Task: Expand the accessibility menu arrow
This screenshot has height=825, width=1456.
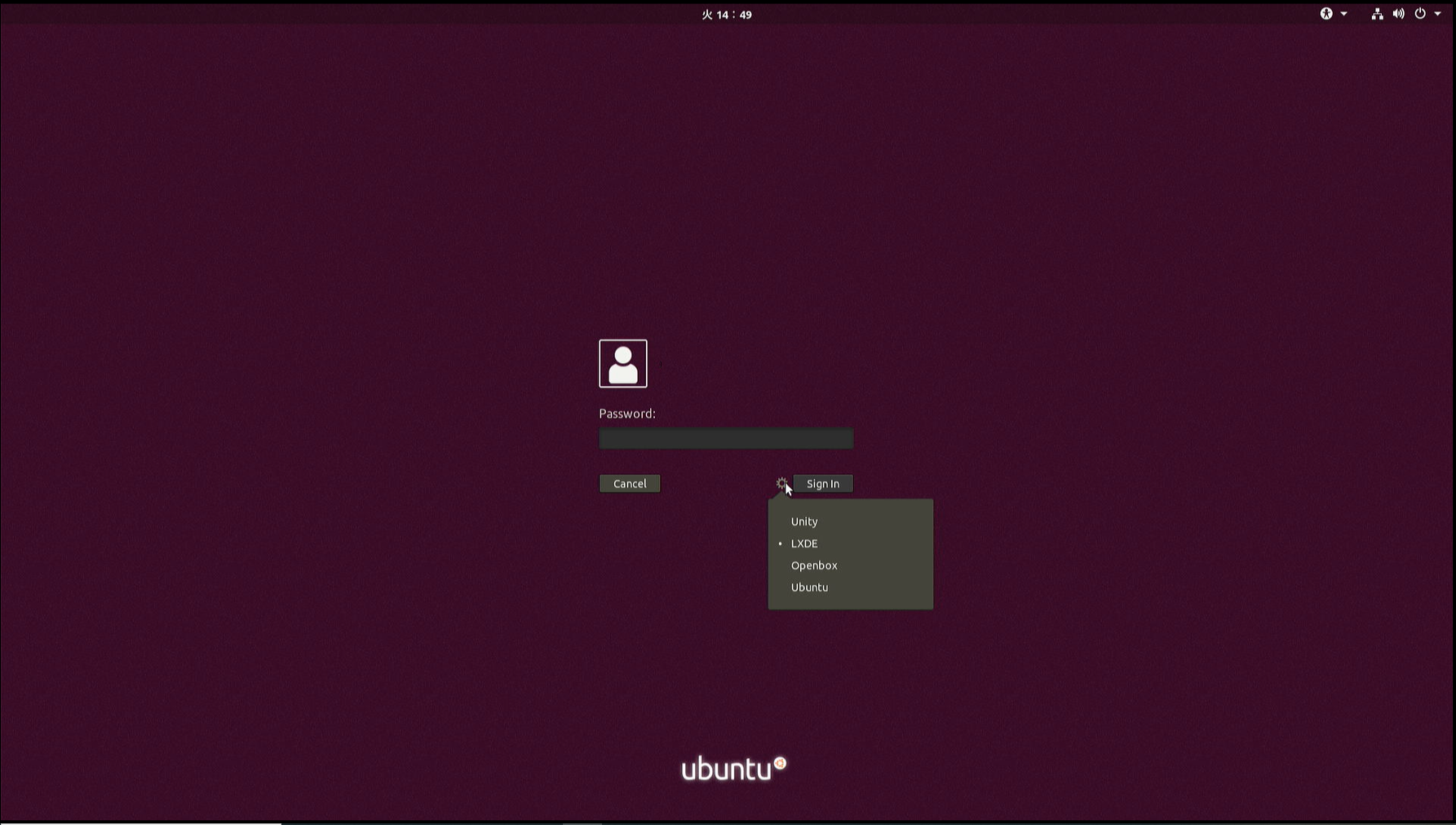Action: 1343,14
